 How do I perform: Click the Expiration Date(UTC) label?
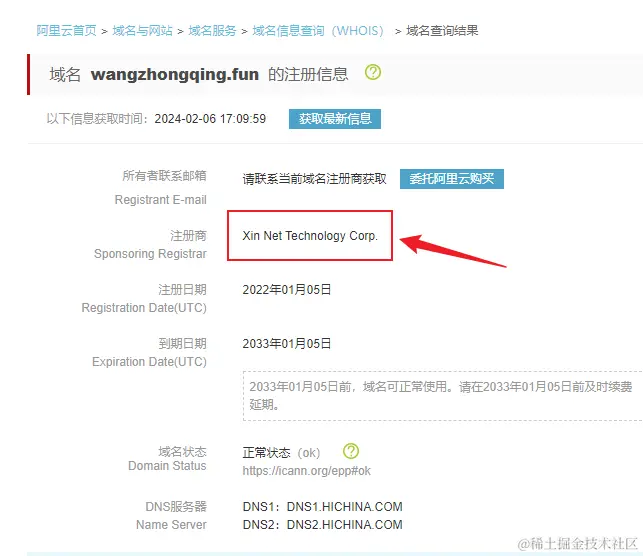[149, 362]
